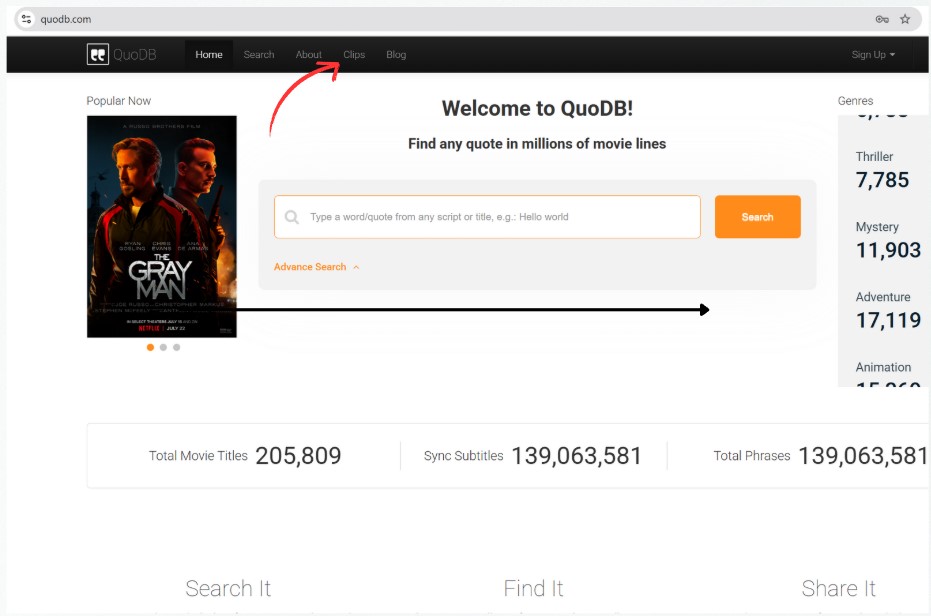Click the Find It heading
The height and width of the screenshot is (616, 931).
533,589
